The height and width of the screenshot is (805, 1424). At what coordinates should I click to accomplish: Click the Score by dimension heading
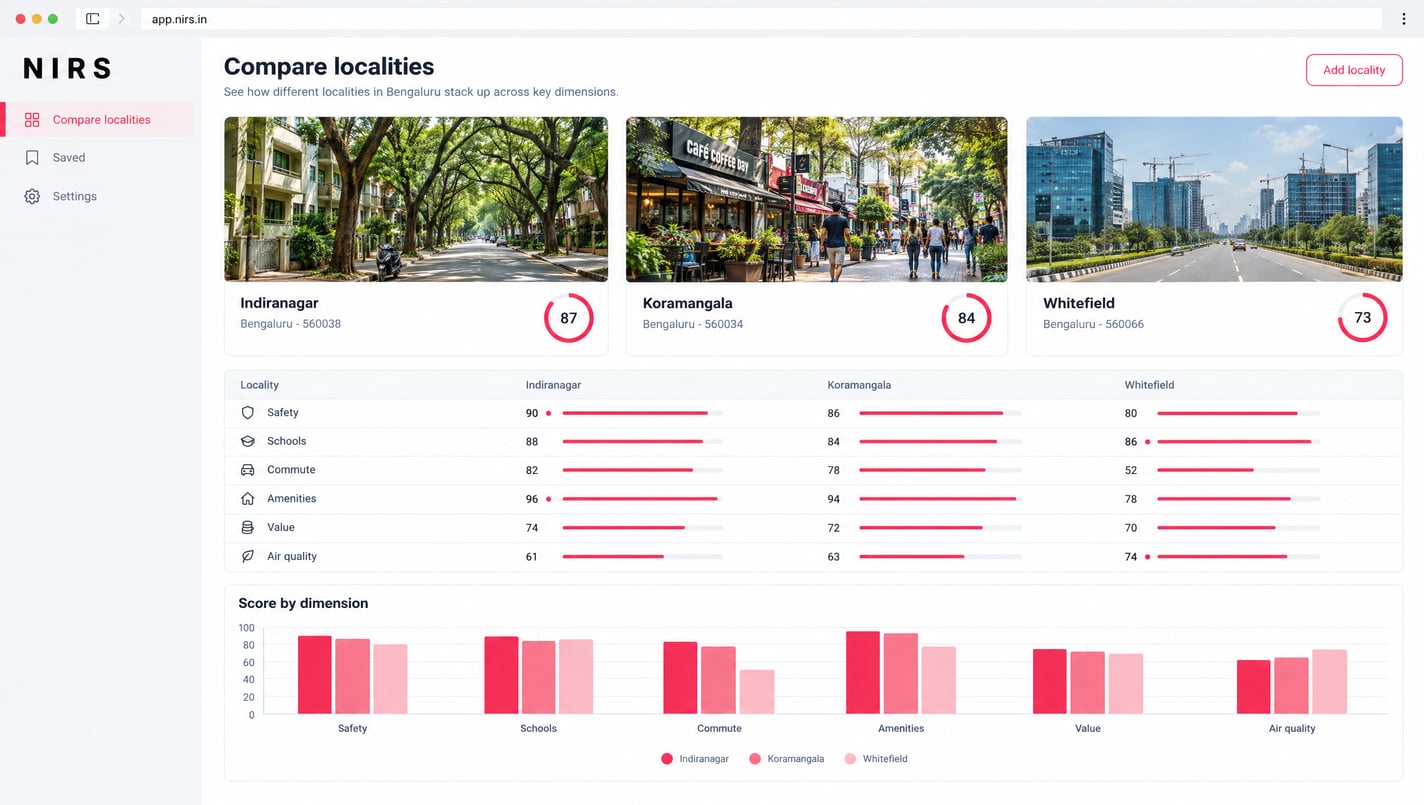coord(303,603)
